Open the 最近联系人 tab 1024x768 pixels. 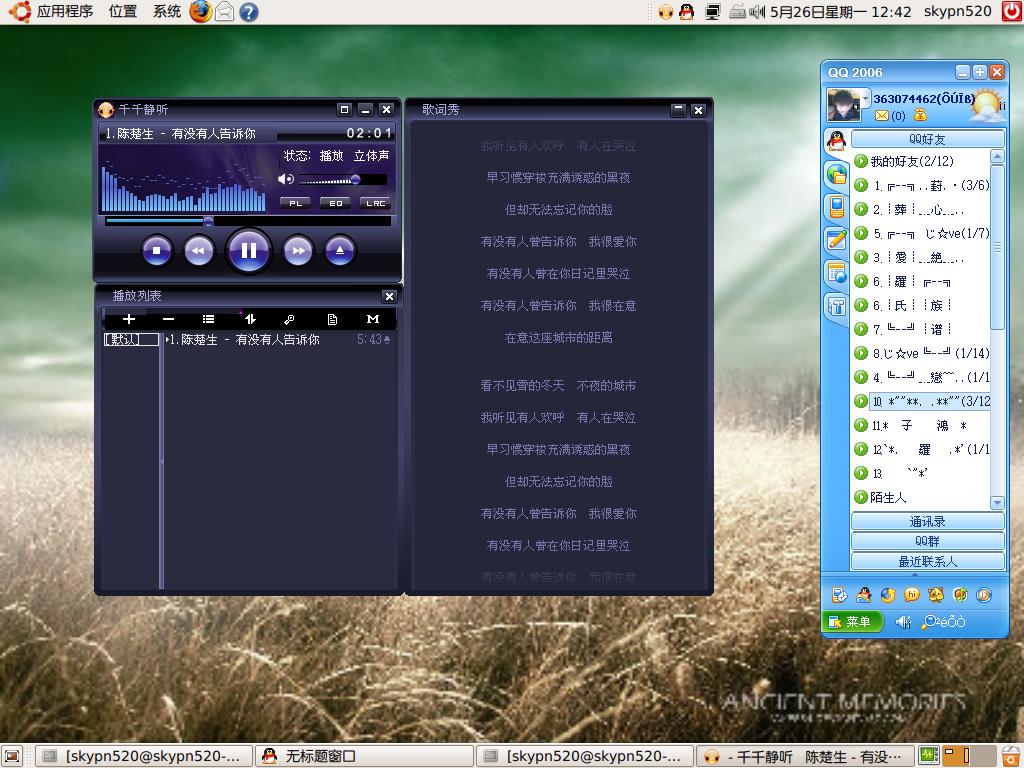click(927, 561)
